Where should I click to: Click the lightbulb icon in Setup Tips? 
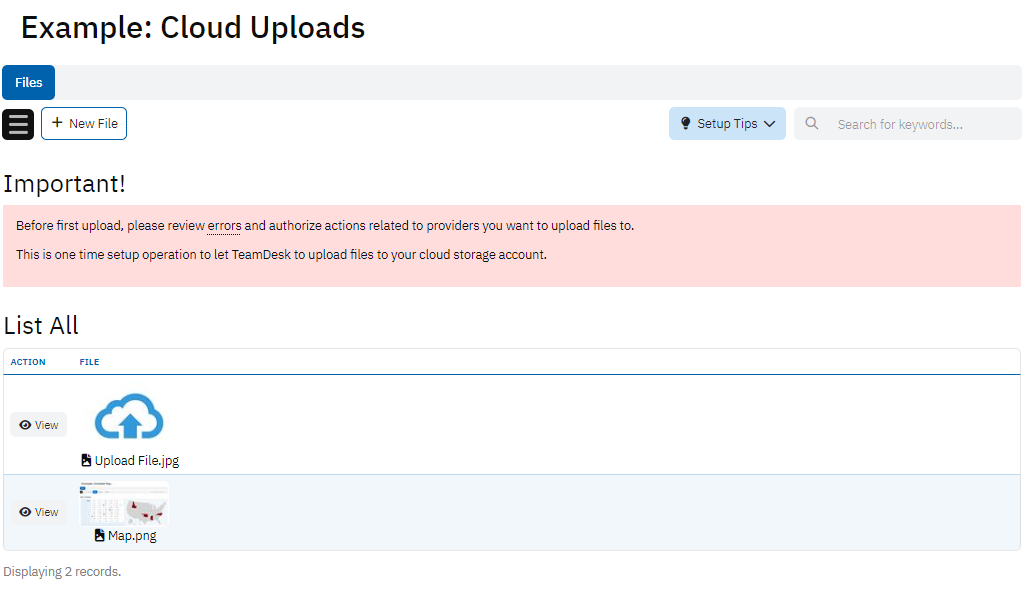(x=685, y=124)
